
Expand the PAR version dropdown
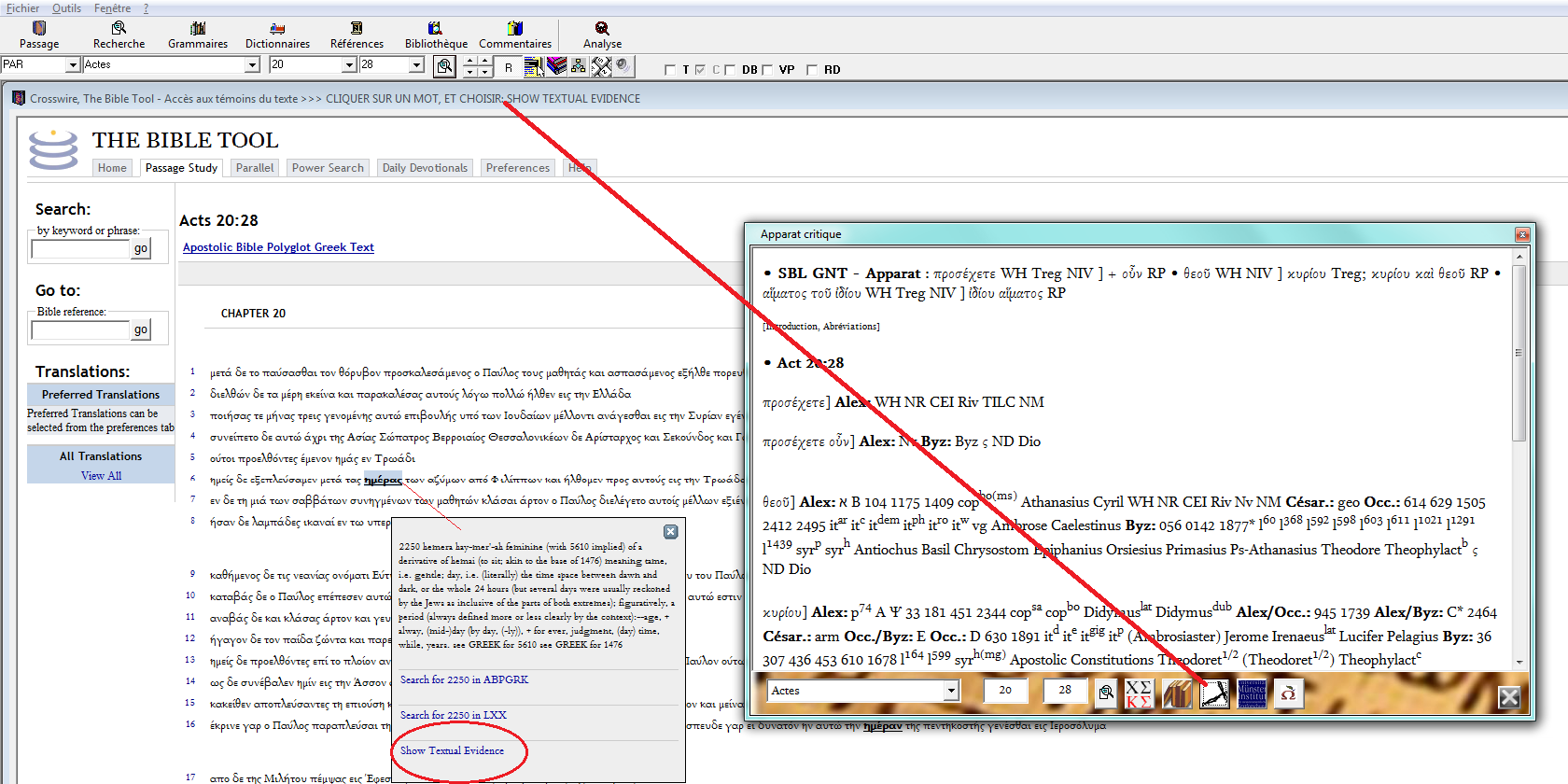coord(72,64)
